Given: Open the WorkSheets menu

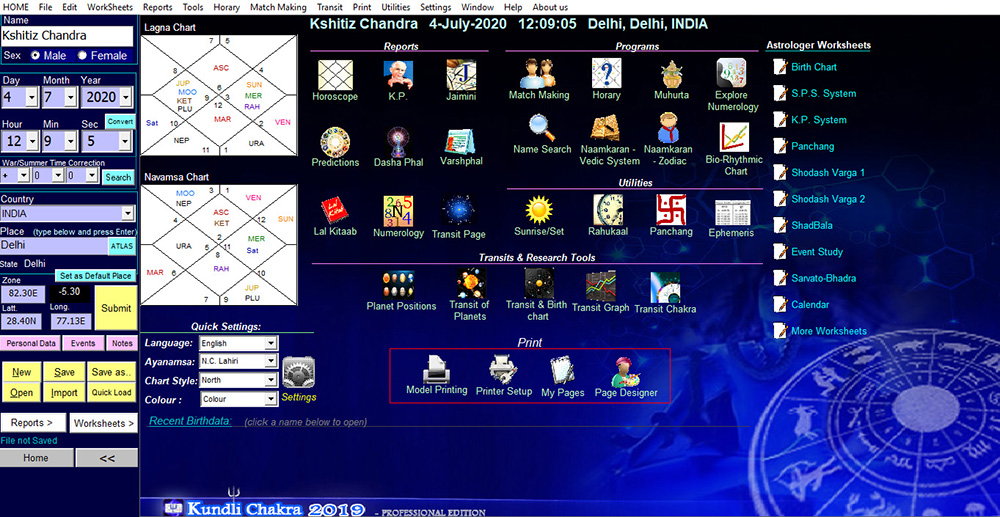Looking at the screenshot, I should click(110, 7).
